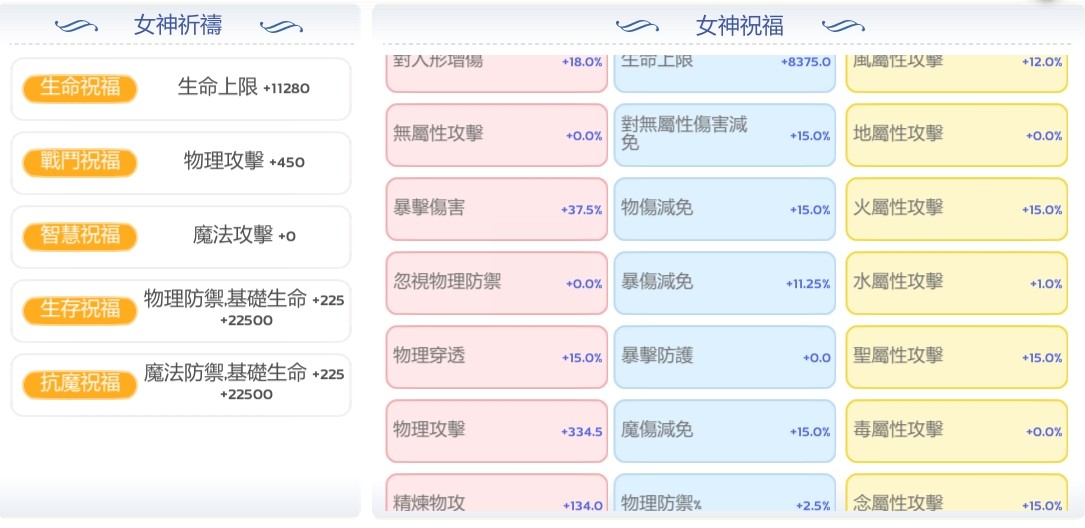Open the 物理穿透 +15.0% card

pyautogui.click(x=497, y=357)
